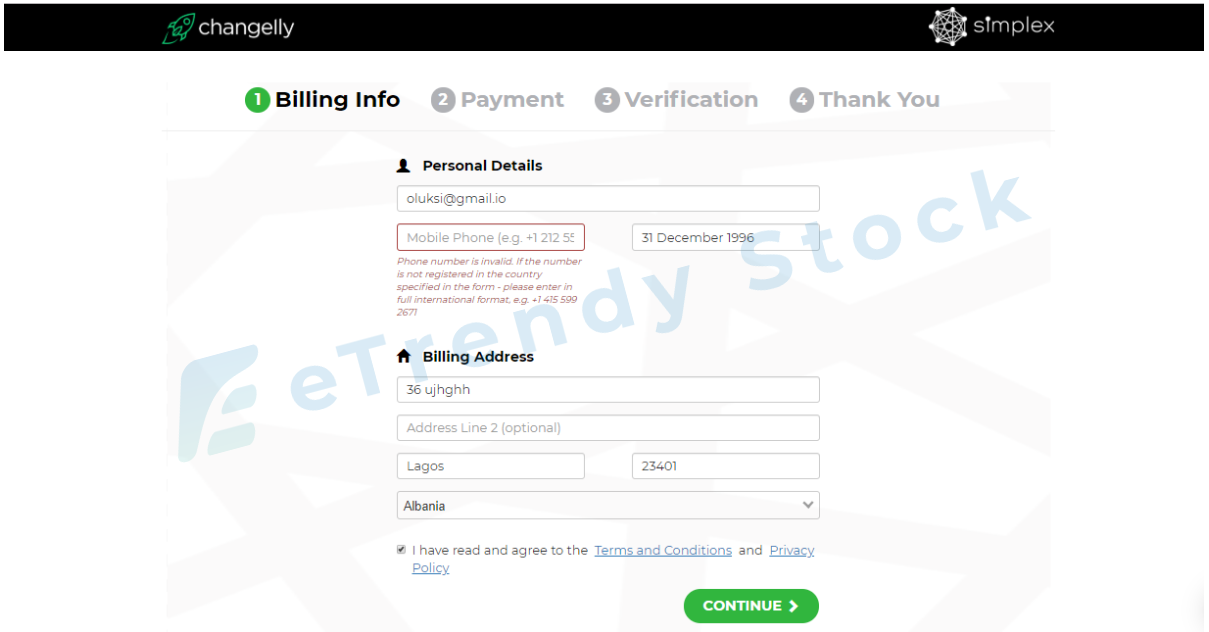Click the Simplex network sphere logo
The height and width of the screenshot is (632, 1209).
[x=947, y=27]
